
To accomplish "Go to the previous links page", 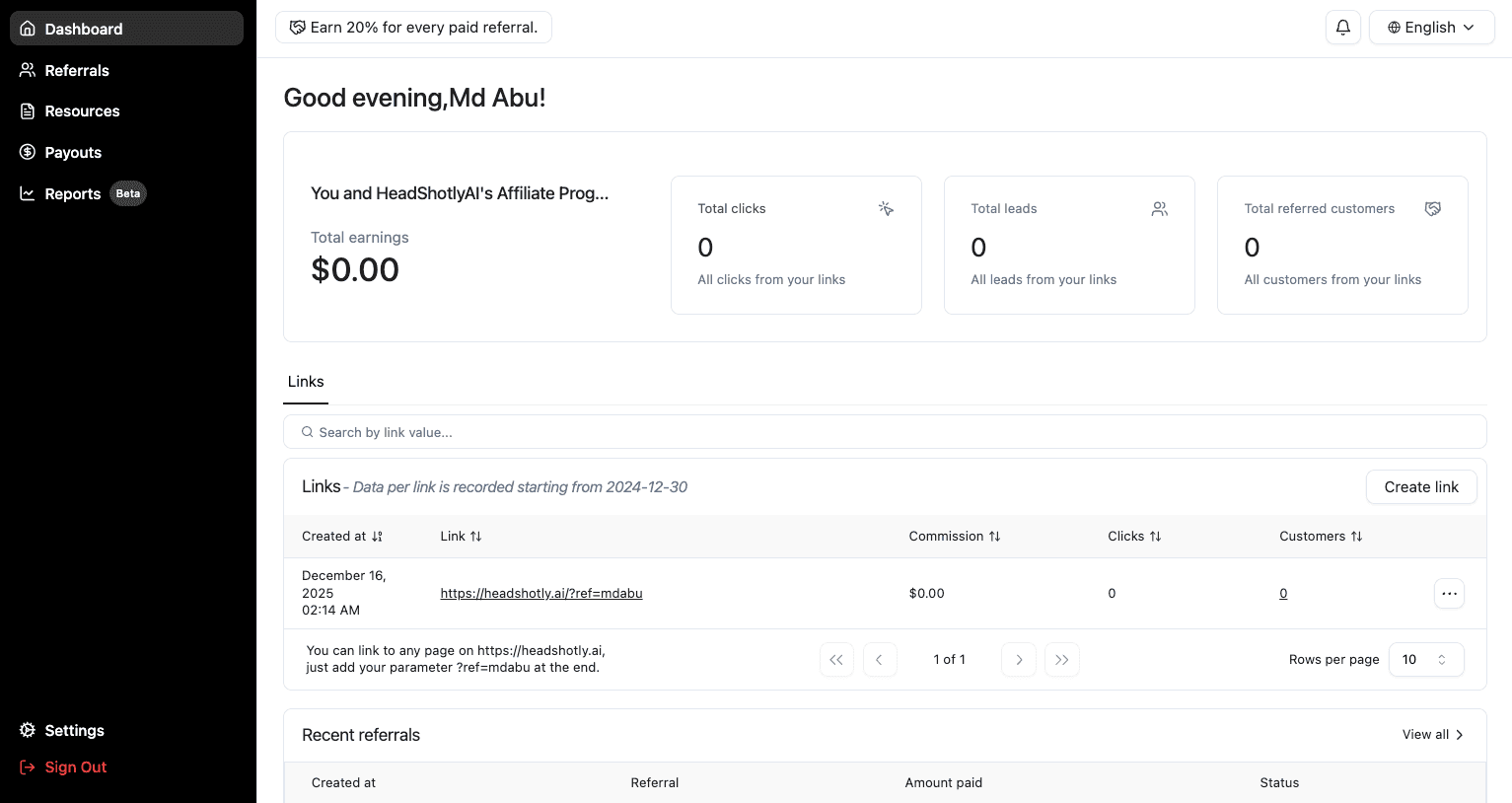I will (879, 660).
